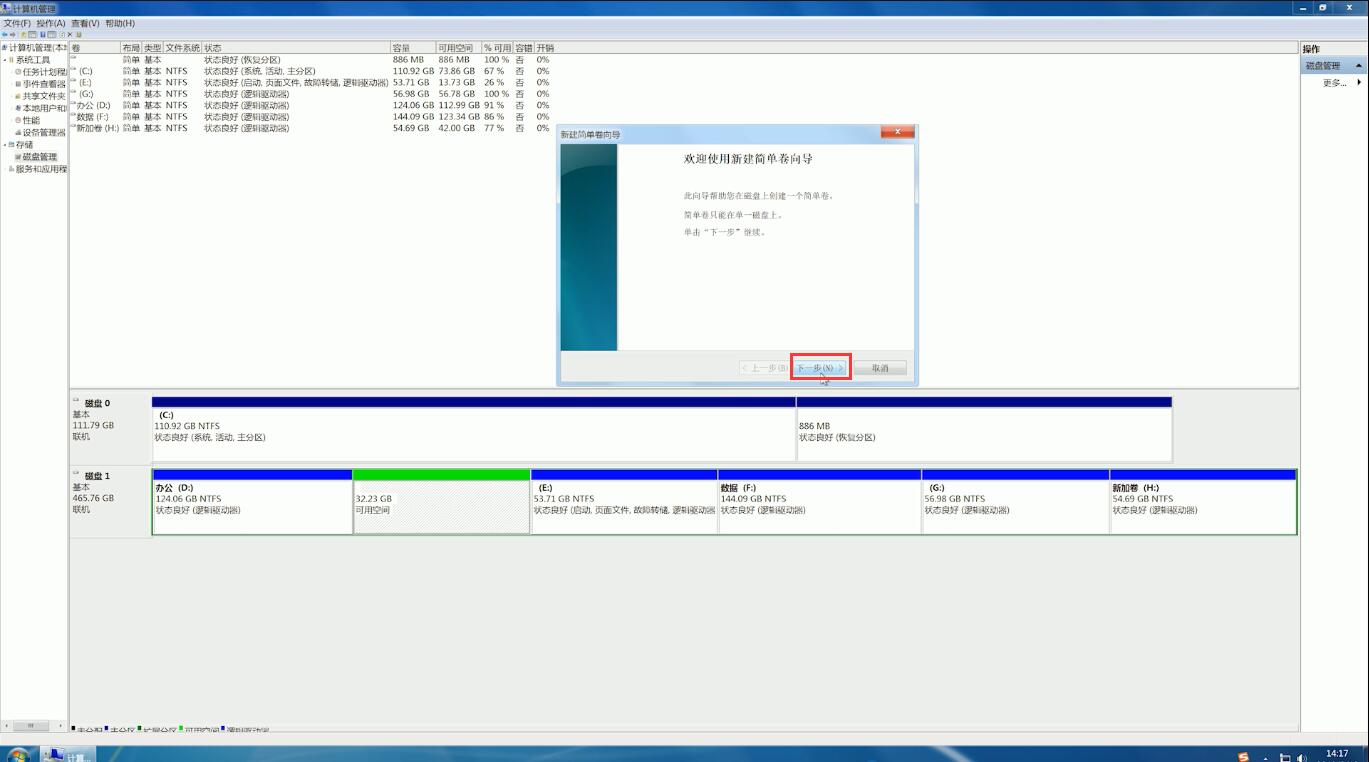Viewport: 1369px width, 762px height.
Task: Click 取消 in the new volume wizard
Action: click(880, 368)
